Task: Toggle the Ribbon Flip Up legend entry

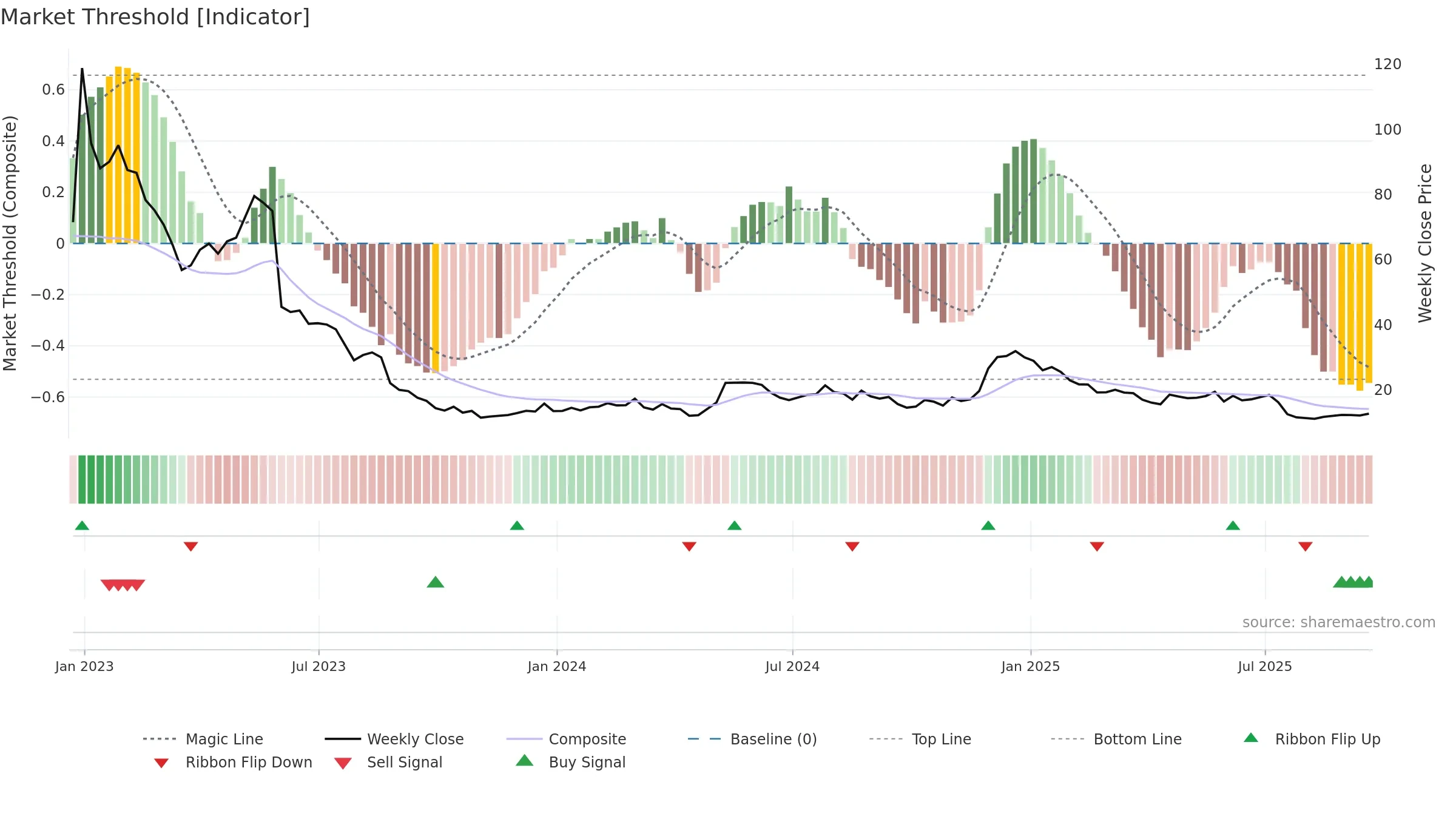Action: 1312,739
